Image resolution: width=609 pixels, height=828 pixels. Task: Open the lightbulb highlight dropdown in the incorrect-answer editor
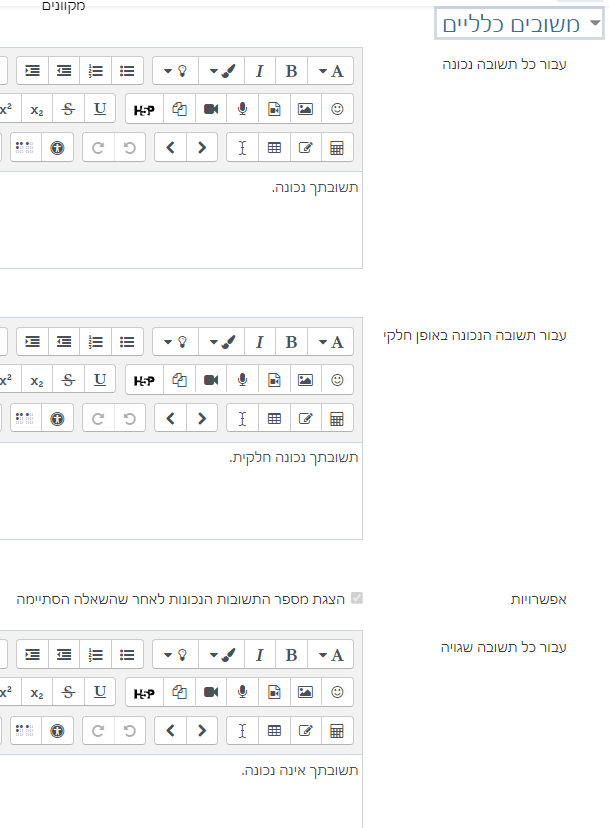[x=176, y=654]
